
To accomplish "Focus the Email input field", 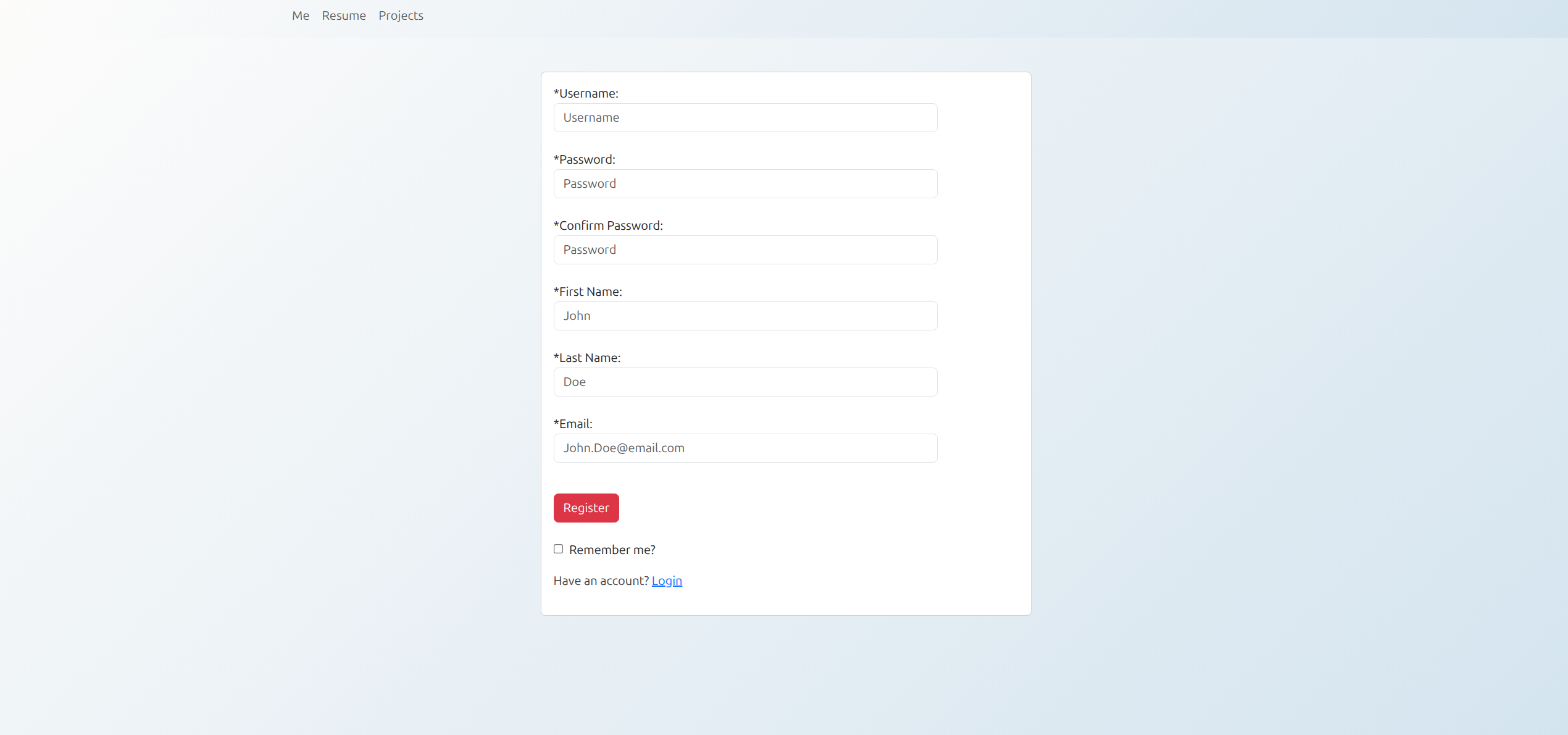I will pyautogui.click(x=745, y=448).
